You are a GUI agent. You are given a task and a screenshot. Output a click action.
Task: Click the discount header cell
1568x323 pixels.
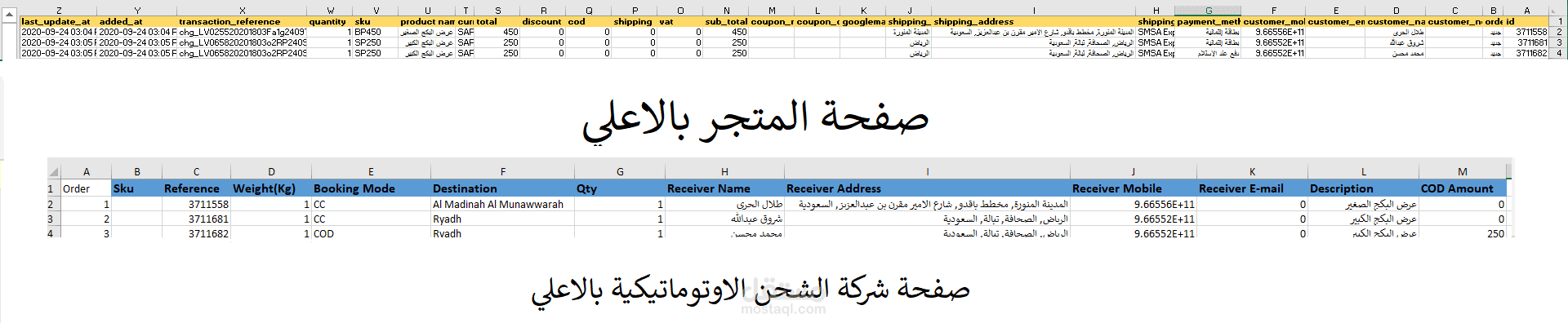542,21
